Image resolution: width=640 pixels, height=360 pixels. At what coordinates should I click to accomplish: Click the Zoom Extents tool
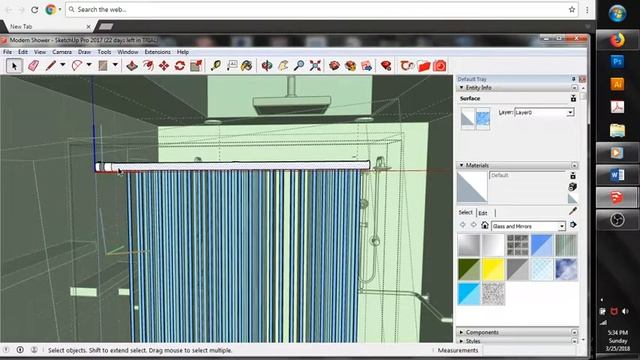[315, 66]
